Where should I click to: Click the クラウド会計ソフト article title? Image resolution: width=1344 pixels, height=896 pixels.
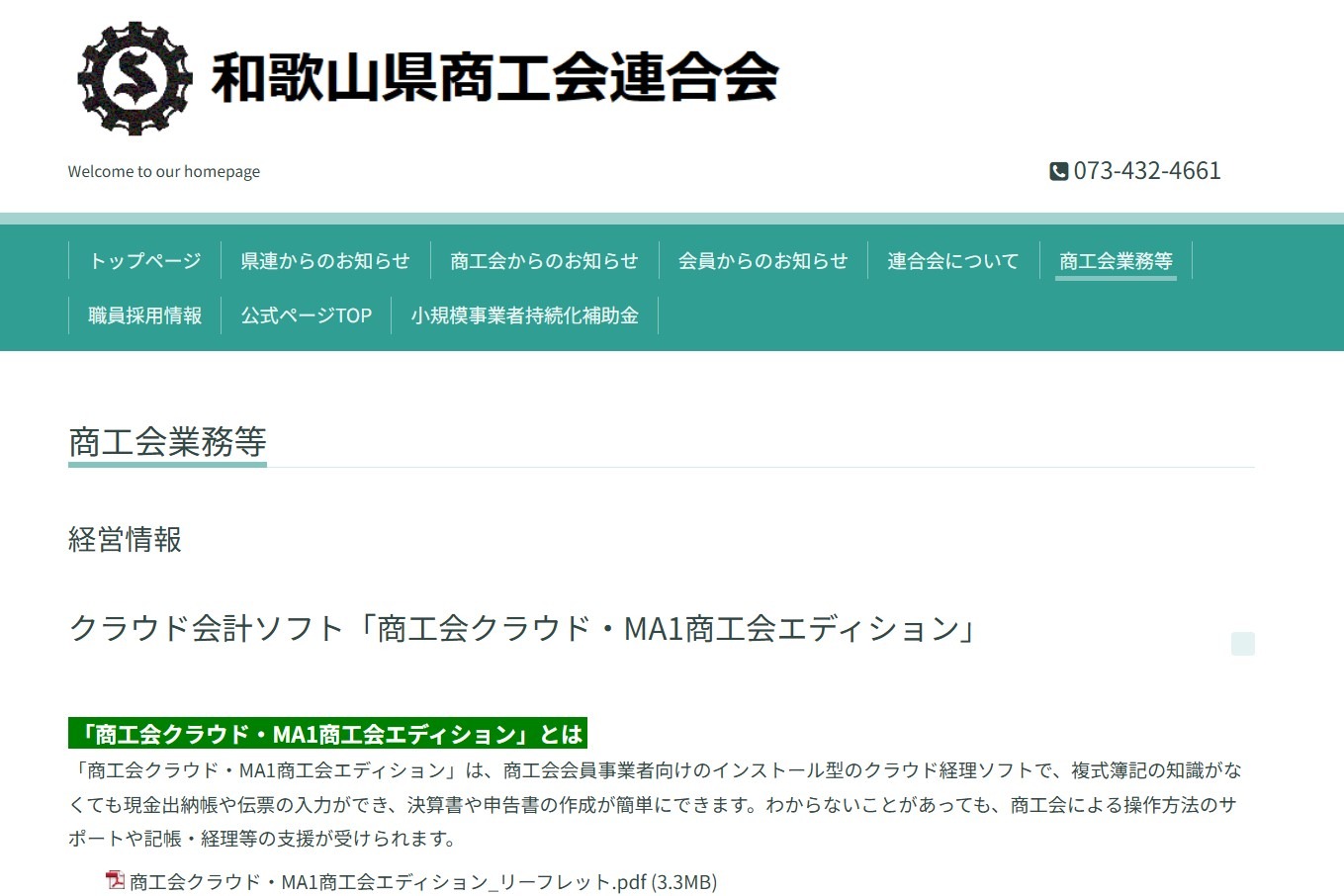(523, 628)
